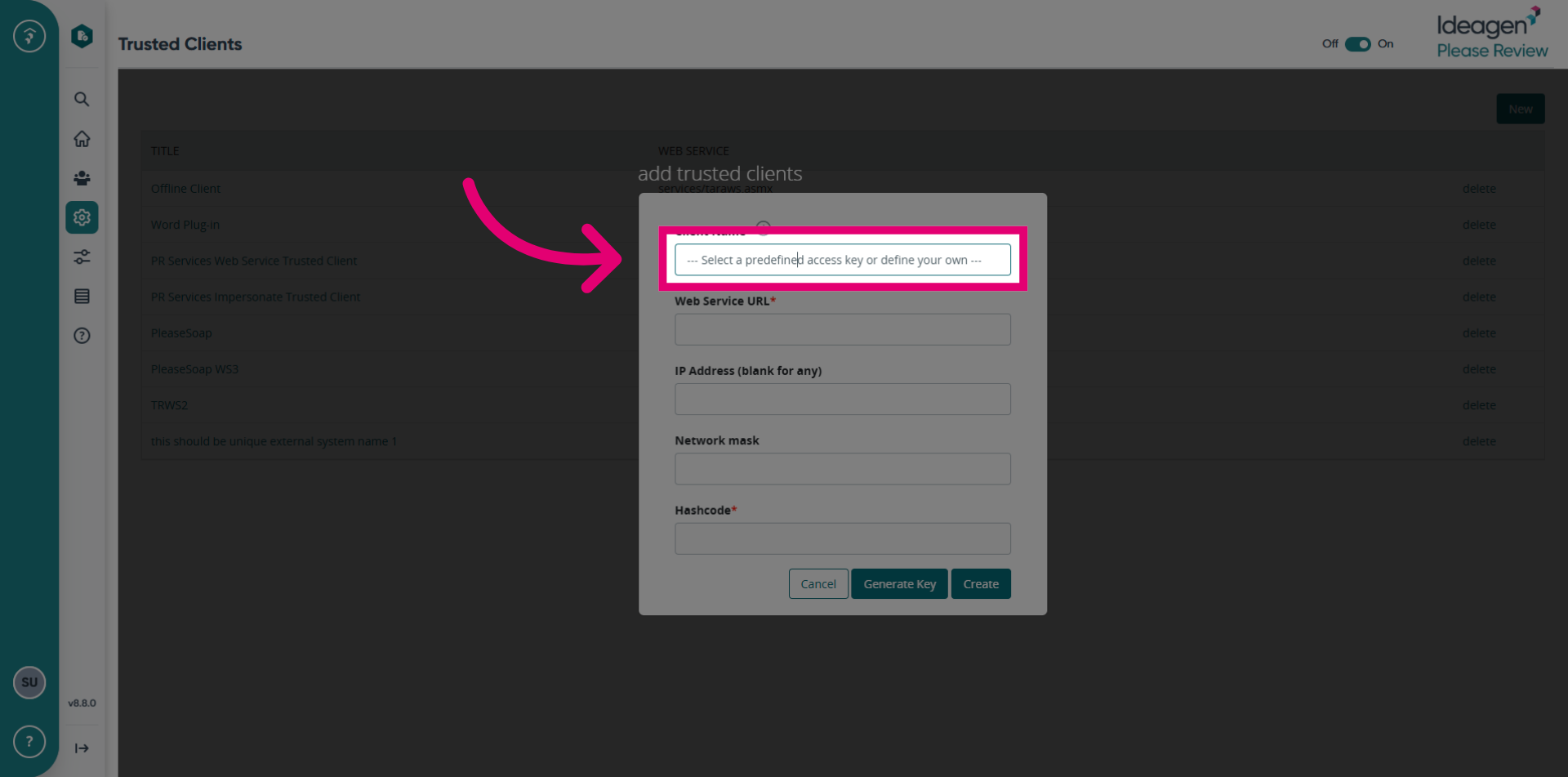Open the SU user avatar
Image resolution: width=1568 pixels, height=777 pixels.
(29, 682)
